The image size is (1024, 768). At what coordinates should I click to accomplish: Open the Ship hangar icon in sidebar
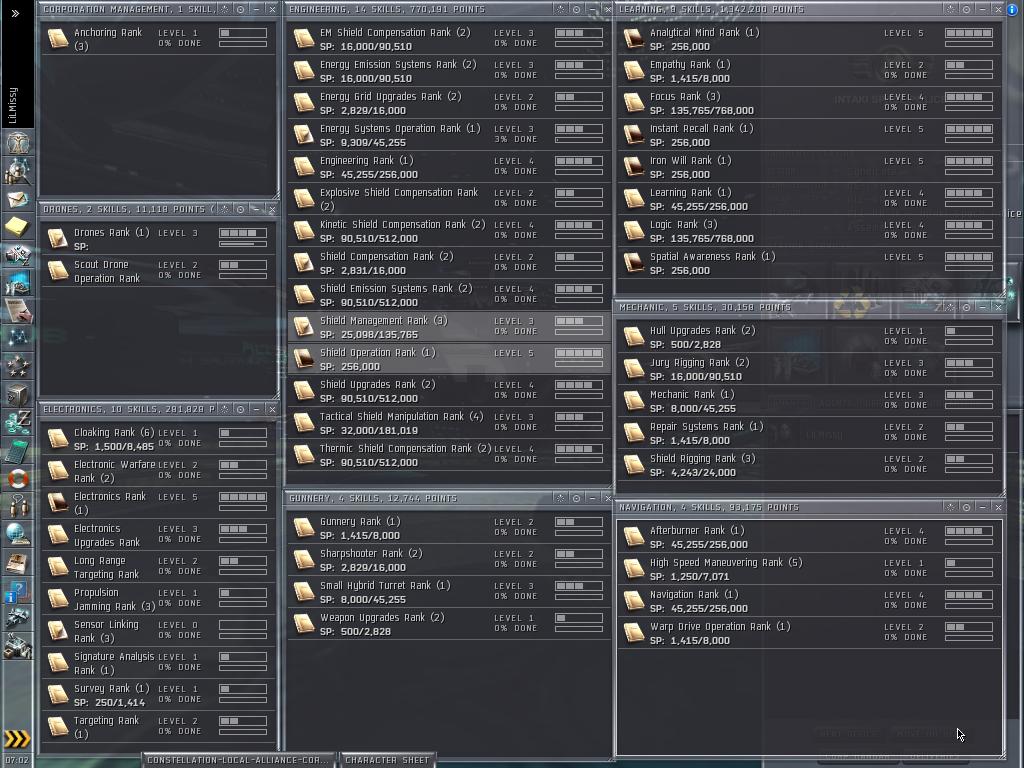pyautogui.click(x=18, y=618)
